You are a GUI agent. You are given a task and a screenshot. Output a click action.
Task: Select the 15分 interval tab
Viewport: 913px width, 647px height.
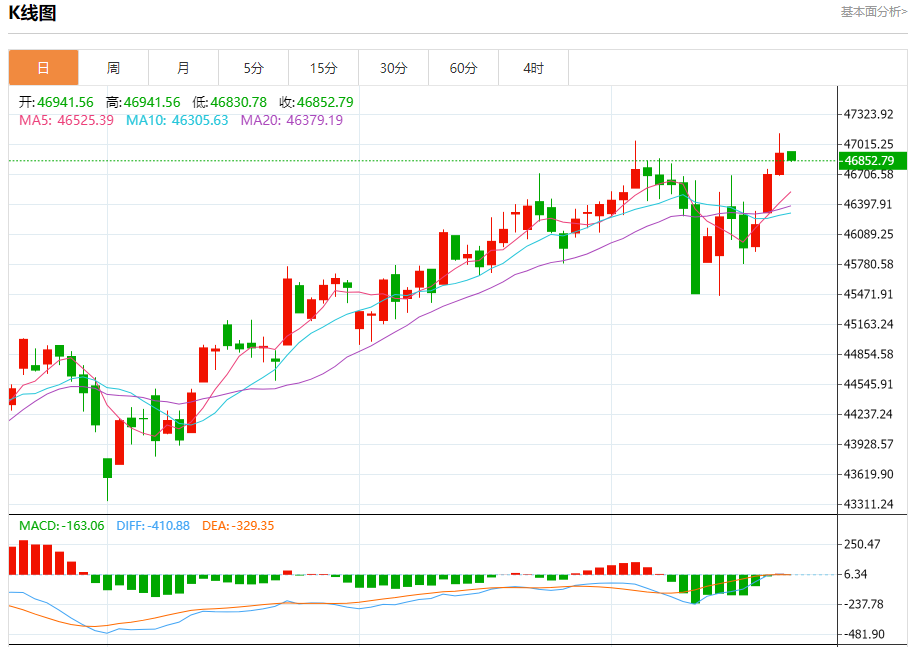coord(323,68)
